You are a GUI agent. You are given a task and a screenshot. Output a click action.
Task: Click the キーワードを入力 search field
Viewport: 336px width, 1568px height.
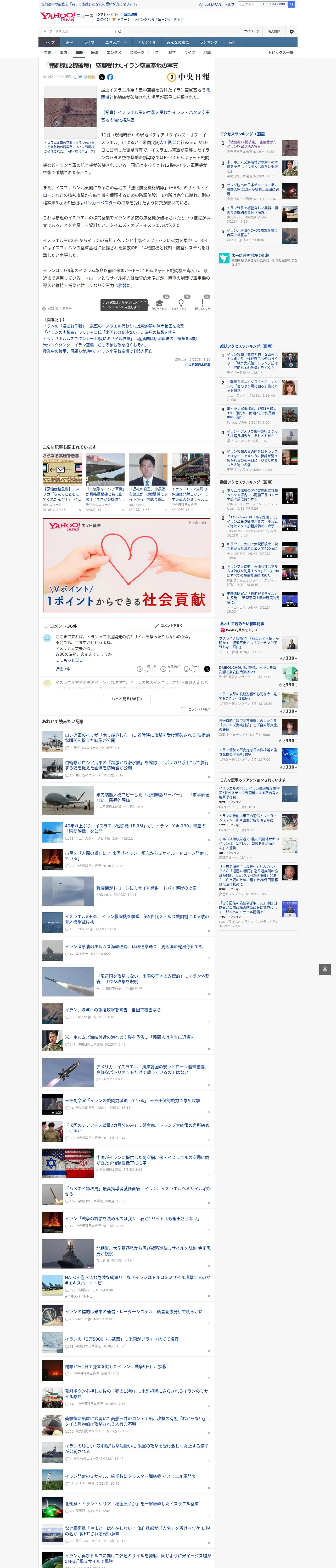coord(79,32)
